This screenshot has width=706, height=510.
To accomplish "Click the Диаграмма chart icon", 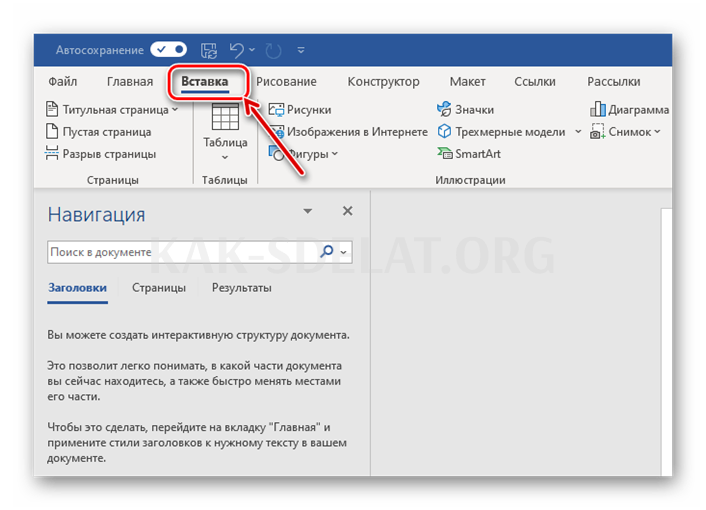I will tap(597, 109).
